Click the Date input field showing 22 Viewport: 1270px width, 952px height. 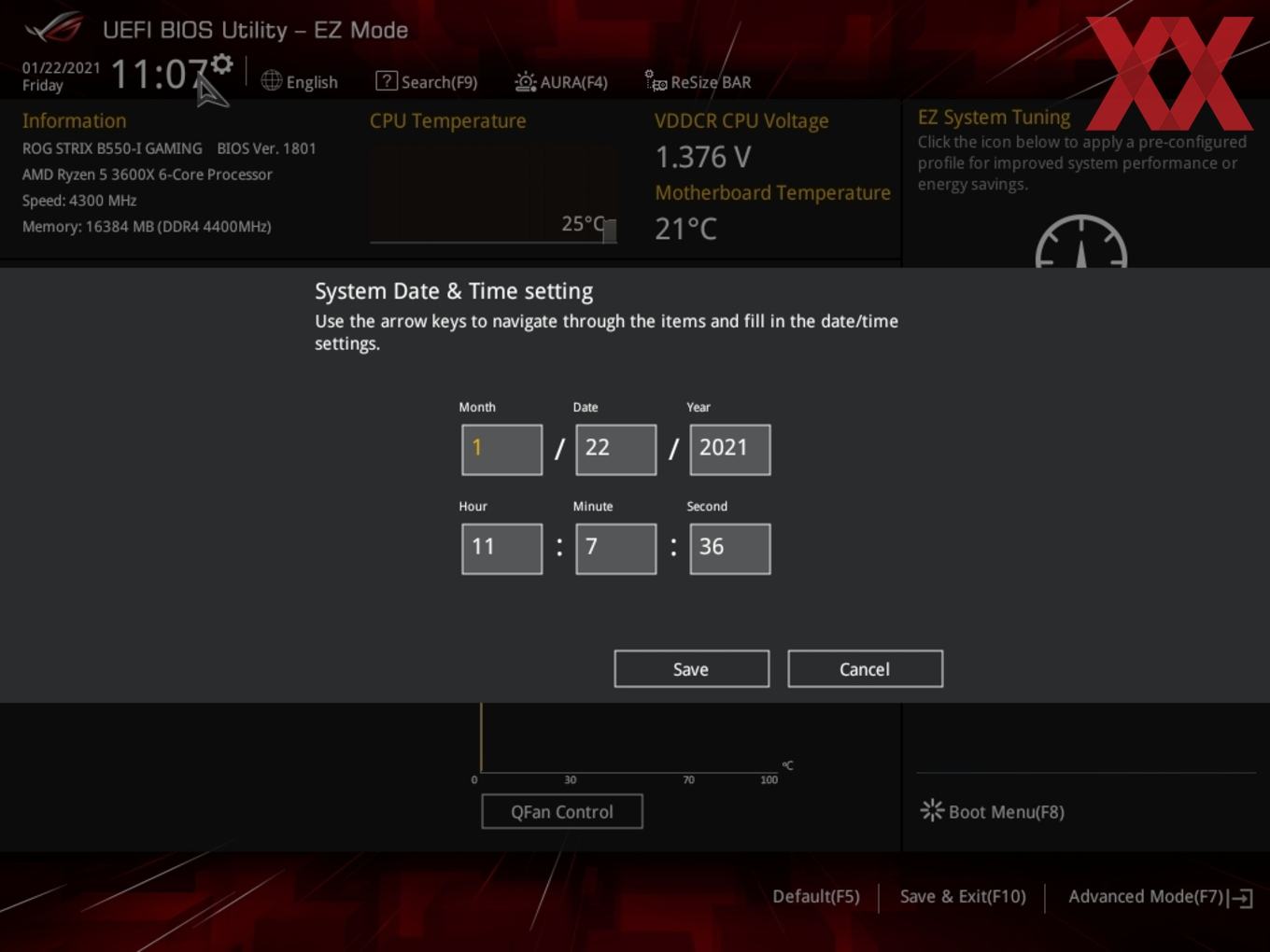[616, 450]
